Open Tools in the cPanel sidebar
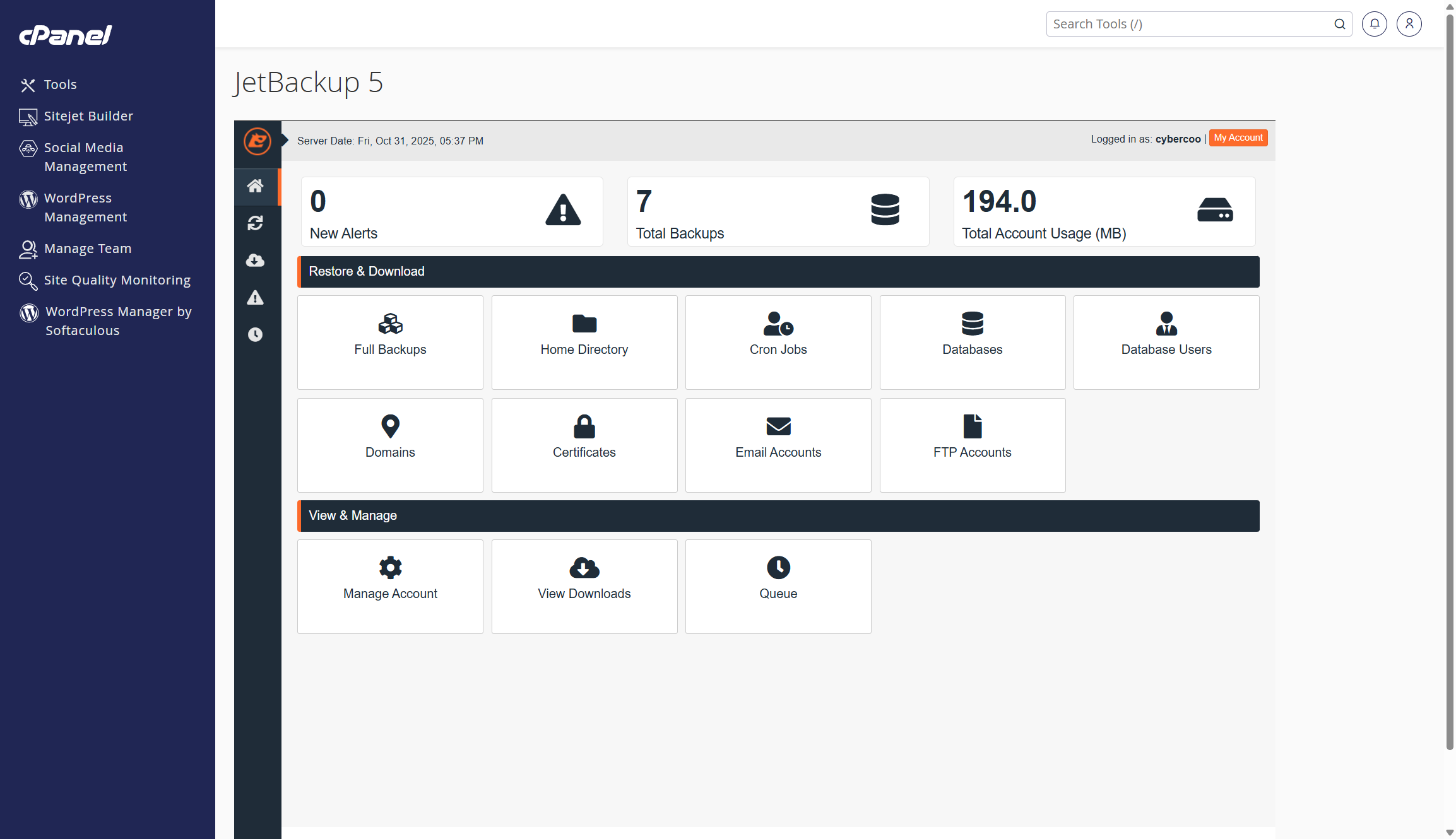Viewport: 1456px width, 839px height. 60,85
